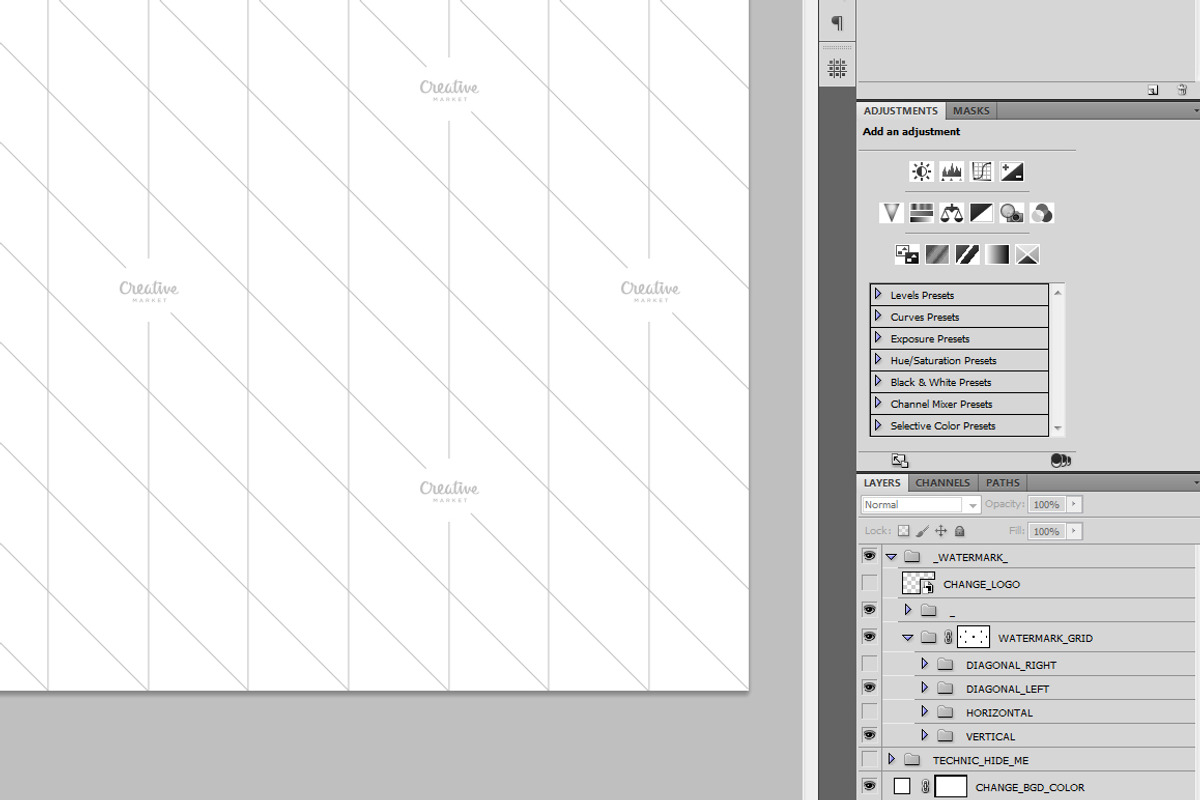This screenshot has height=800, width=1200.
Task: Lock image pixels brush icon
Action: tap(922, 531)
